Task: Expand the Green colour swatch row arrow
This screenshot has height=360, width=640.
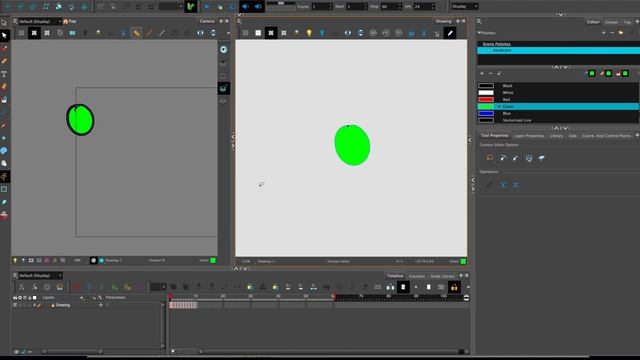Action: (499, 107)
